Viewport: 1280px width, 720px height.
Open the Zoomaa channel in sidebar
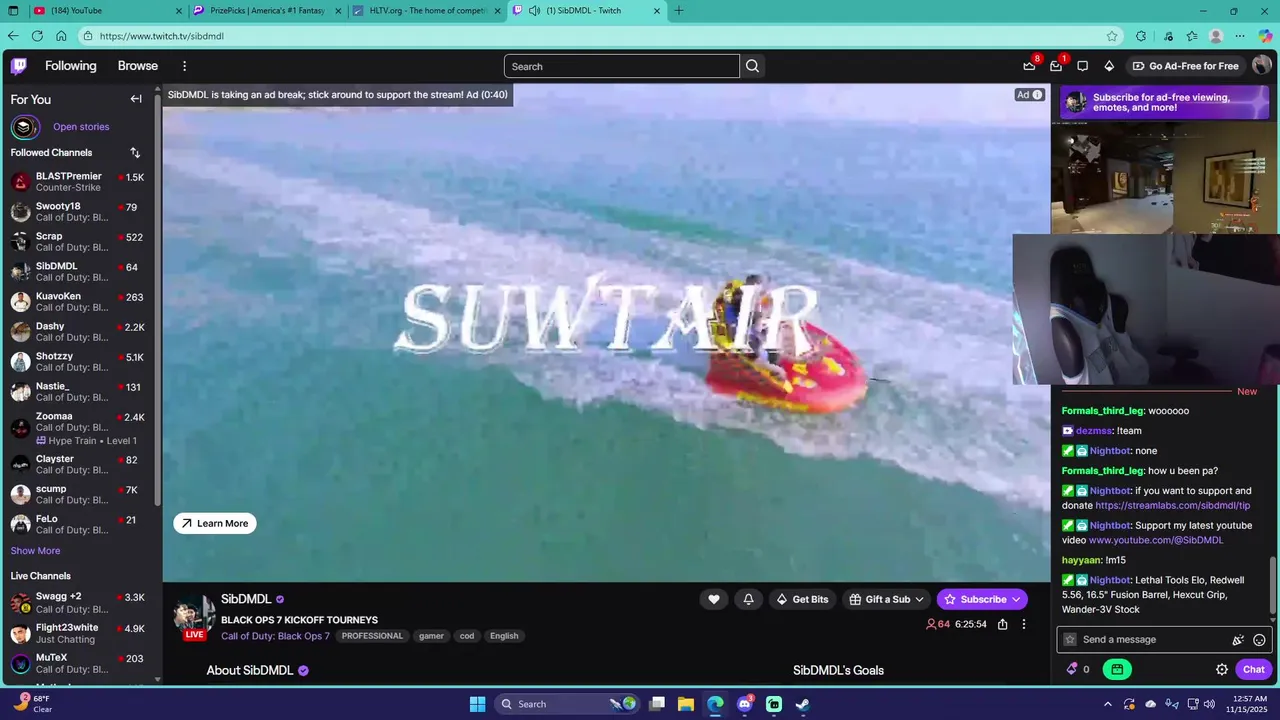pos(78,428)
